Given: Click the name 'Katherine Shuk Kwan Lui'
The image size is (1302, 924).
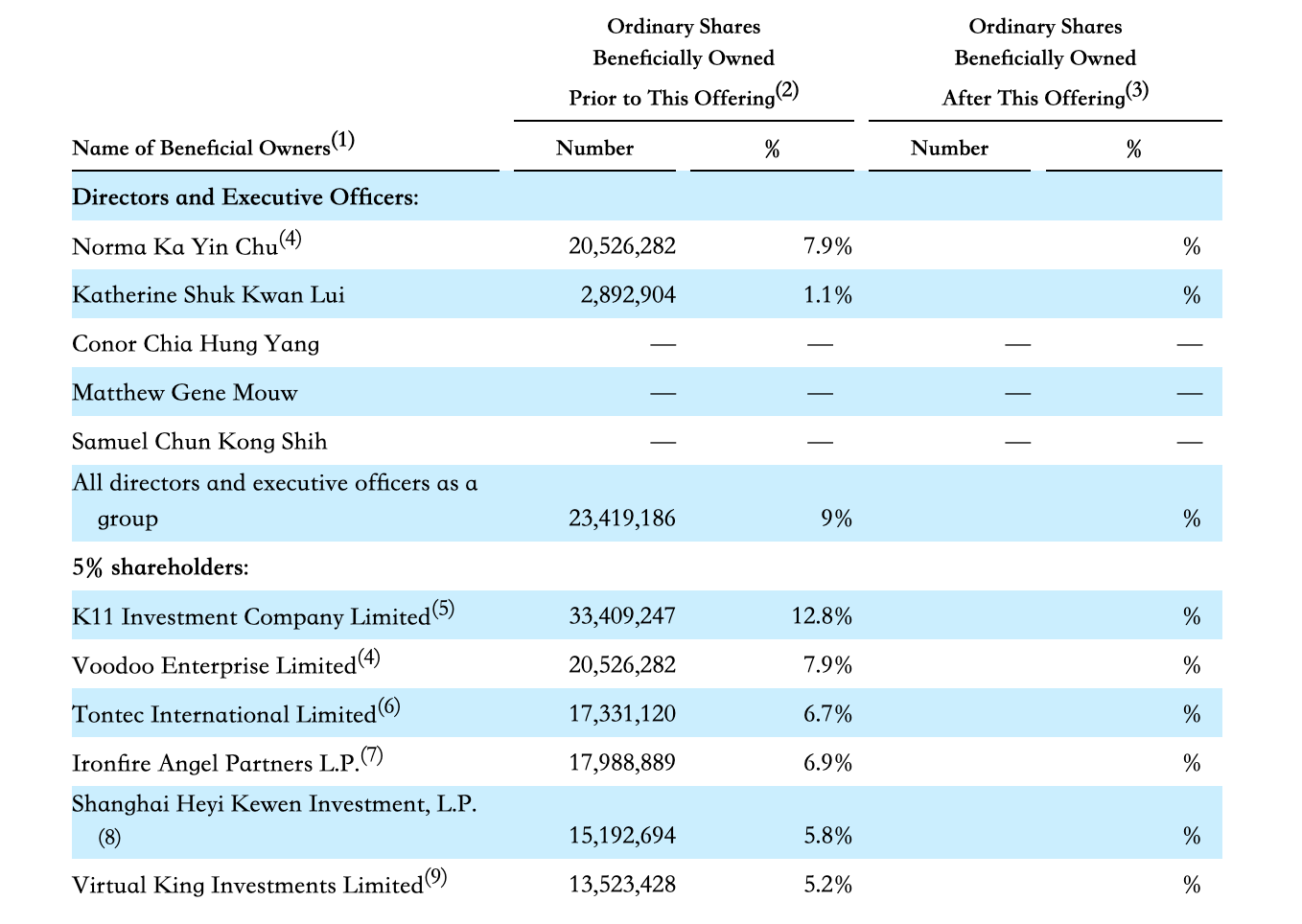Looking at the screenshot, I should coord(208,294).
